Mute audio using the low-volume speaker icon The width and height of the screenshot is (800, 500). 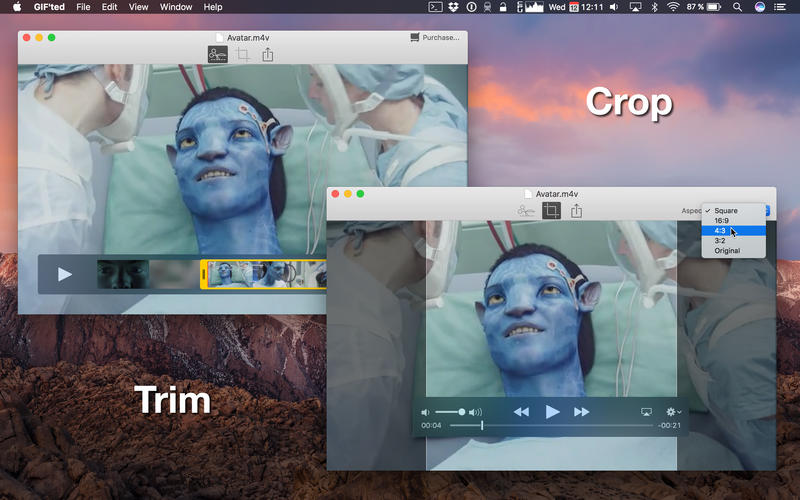[425, 412]
